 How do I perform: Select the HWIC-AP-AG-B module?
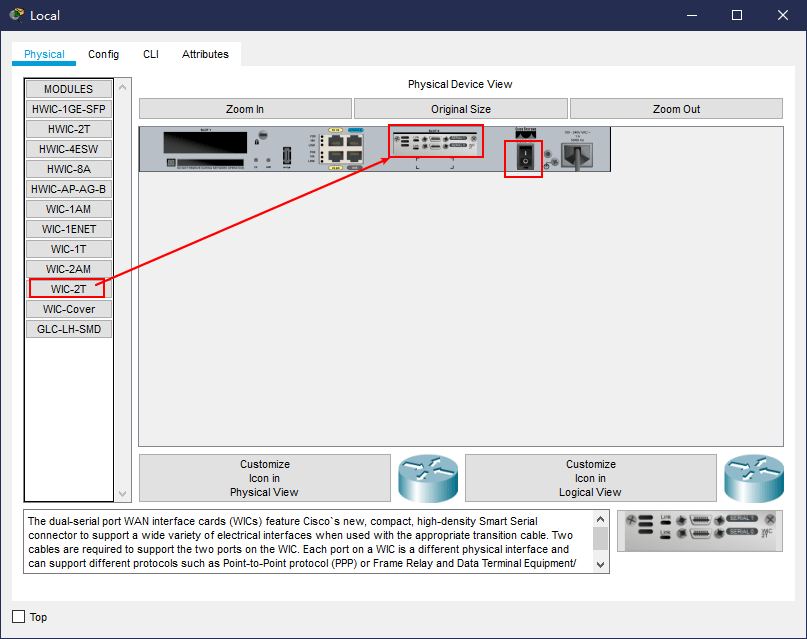click(x=68, y=189)
